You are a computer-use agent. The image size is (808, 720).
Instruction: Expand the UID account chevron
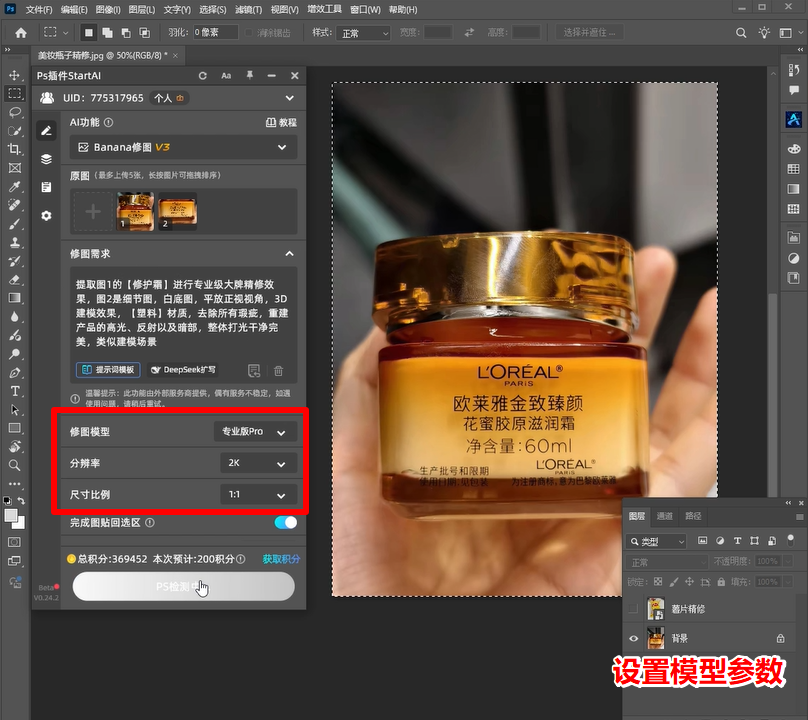[290, 98]
